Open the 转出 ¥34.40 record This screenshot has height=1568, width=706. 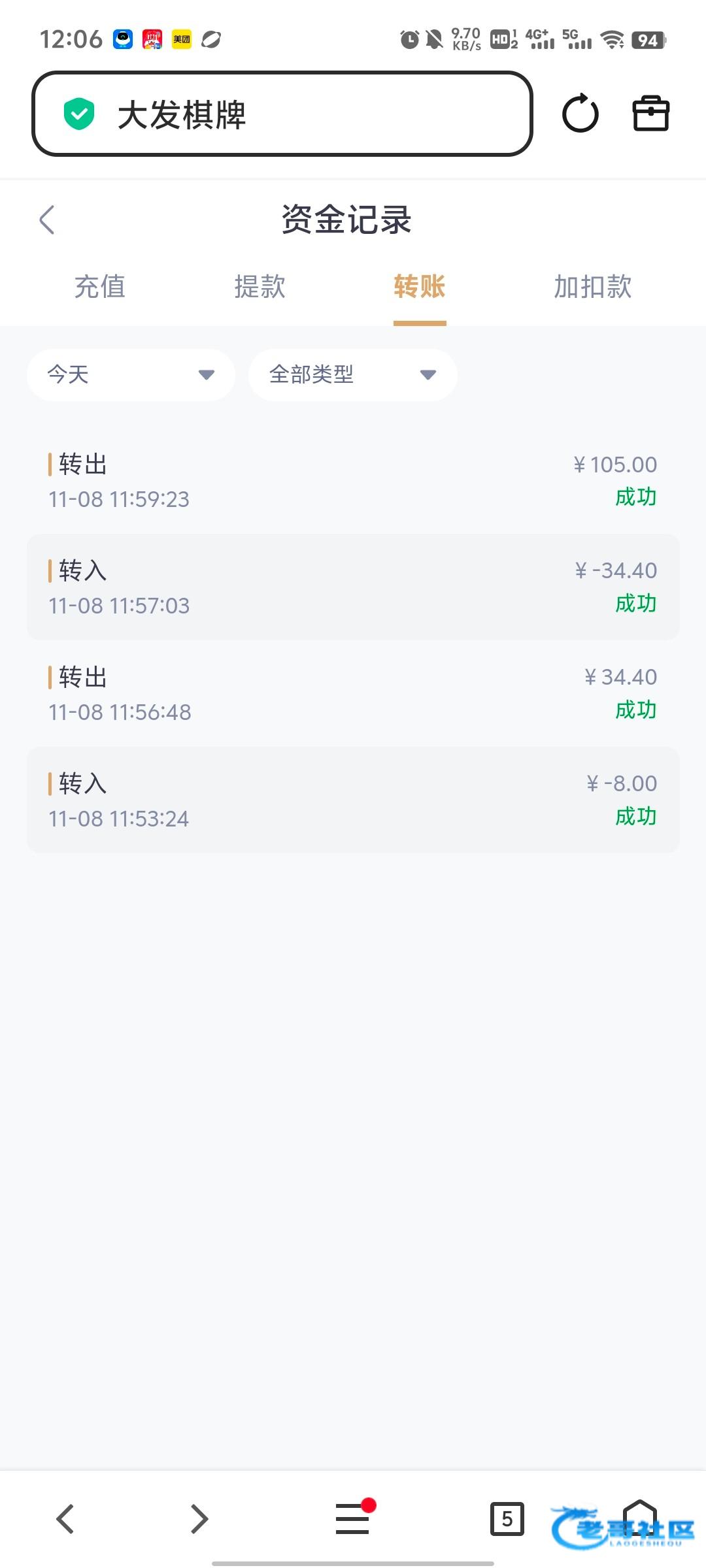tap(353, 694)
